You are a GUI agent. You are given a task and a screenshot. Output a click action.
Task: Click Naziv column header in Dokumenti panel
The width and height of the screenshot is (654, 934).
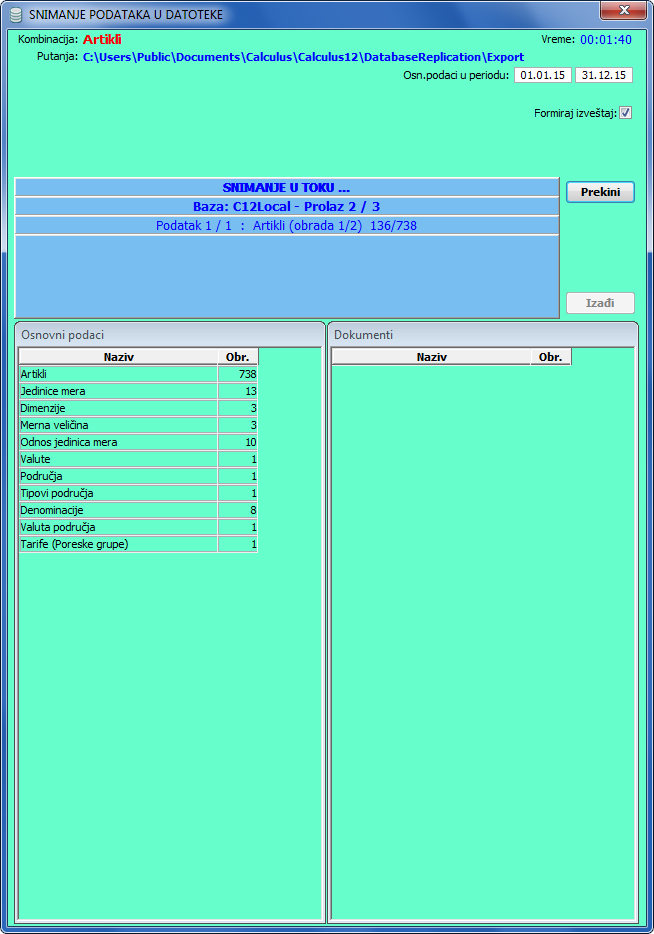click(431, 357)
